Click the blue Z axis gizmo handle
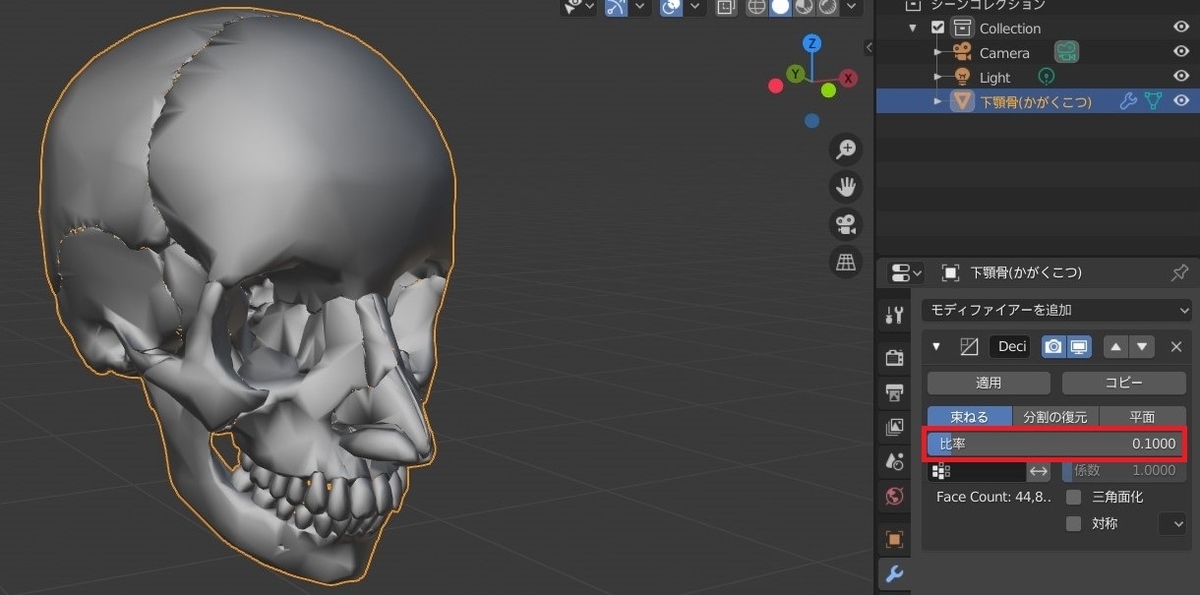The width and height of the screenshot is (1200, 595). [x=812, y=43]
